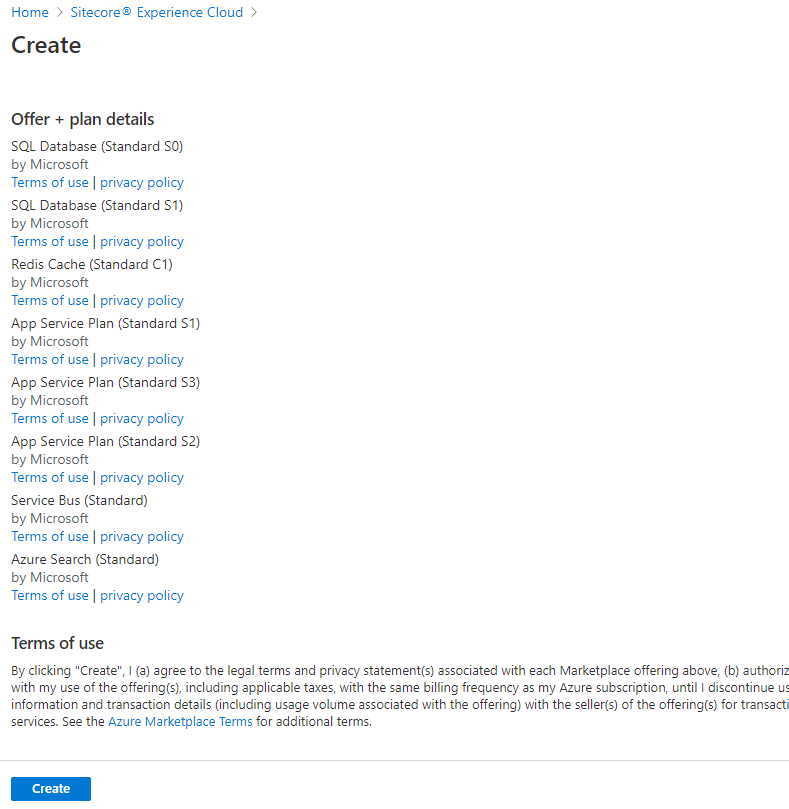The height and width of the screenshot is (809, 789).
Task: Open Terms of use for SQL Database Standard S1
Action: 50,242
